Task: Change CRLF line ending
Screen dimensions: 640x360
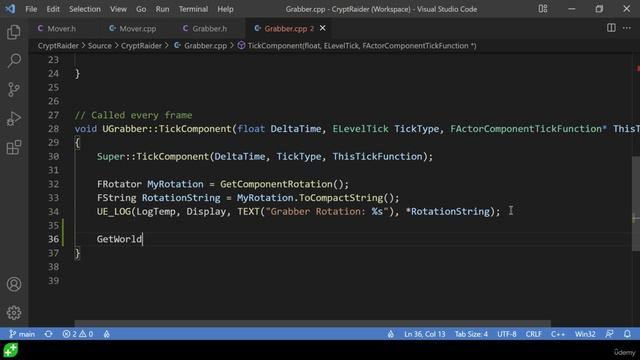Action: pyautogui.click(x=533, y=334)
